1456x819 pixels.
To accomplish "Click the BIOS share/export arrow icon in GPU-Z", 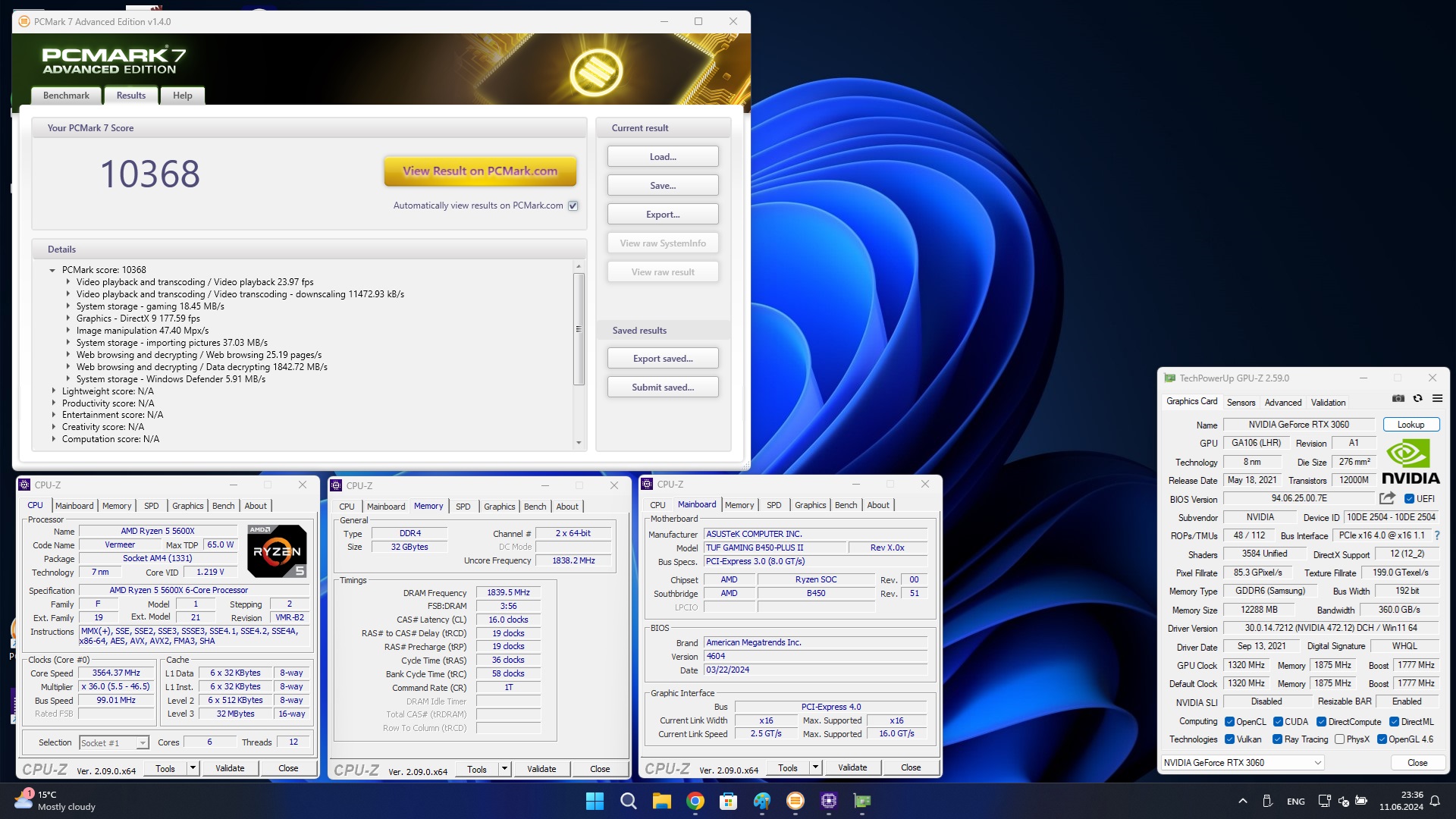I will point(1387,498).
